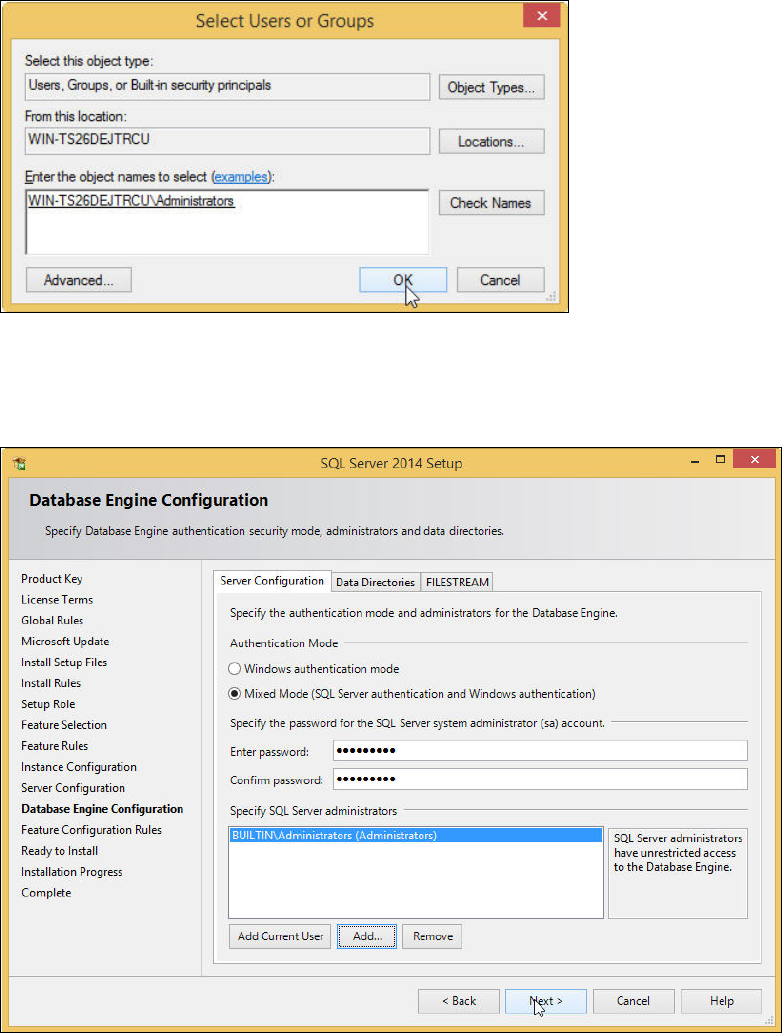Cancel the Select Users or Groups dialog
782x1033 pixels.
[x=501, y=280]
